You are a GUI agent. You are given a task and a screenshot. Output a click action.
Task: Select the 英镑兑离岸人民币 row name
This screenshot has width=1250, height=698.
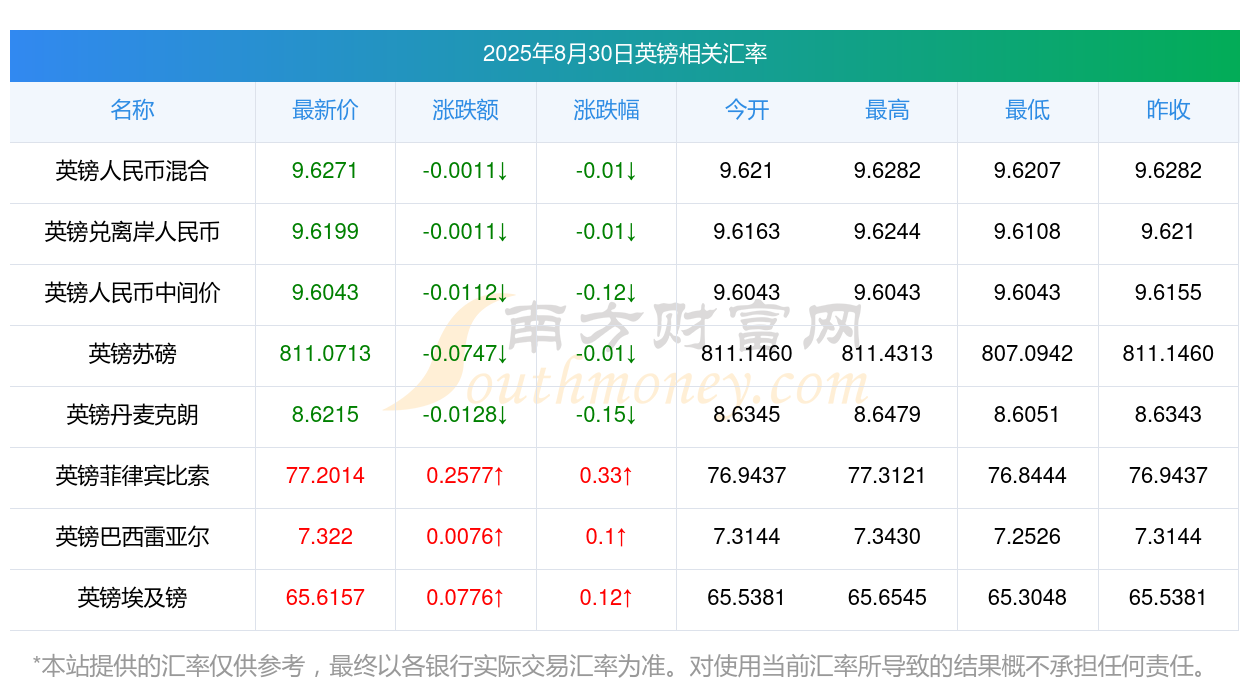click(x=132, y=232)
